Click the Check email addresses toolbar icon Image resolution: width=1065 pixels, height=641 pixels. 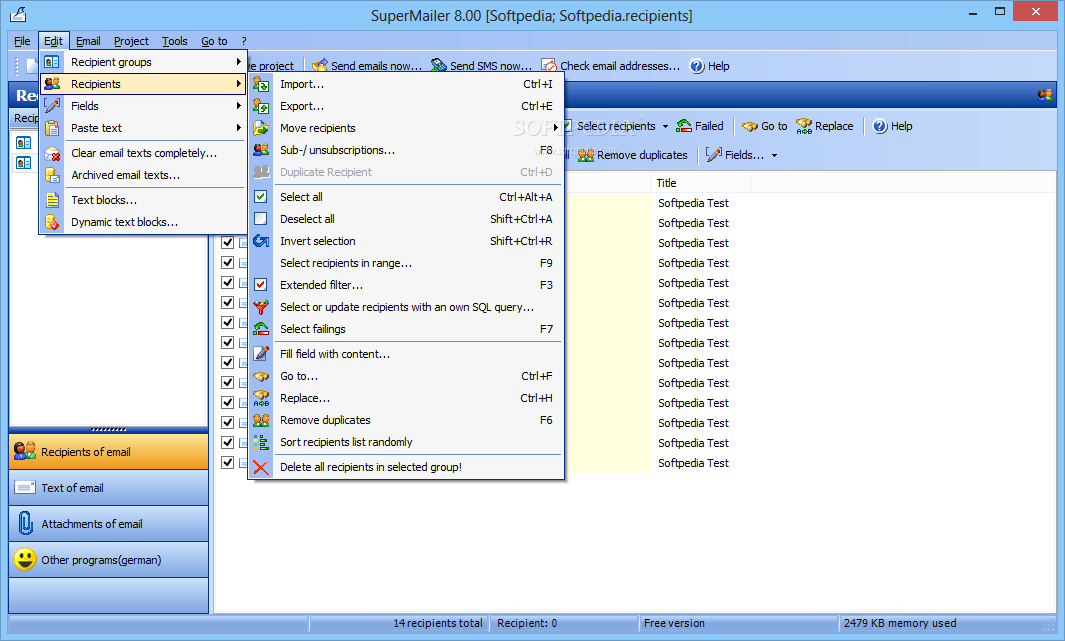click(549, 65)
